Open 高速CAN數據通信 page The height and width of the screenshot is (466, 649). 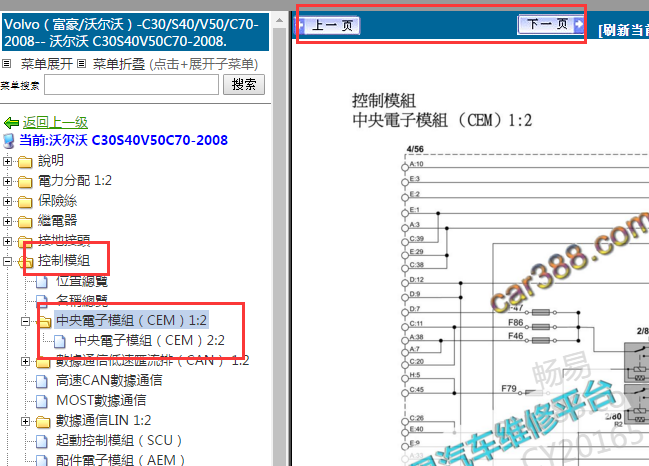click(109, 380)
